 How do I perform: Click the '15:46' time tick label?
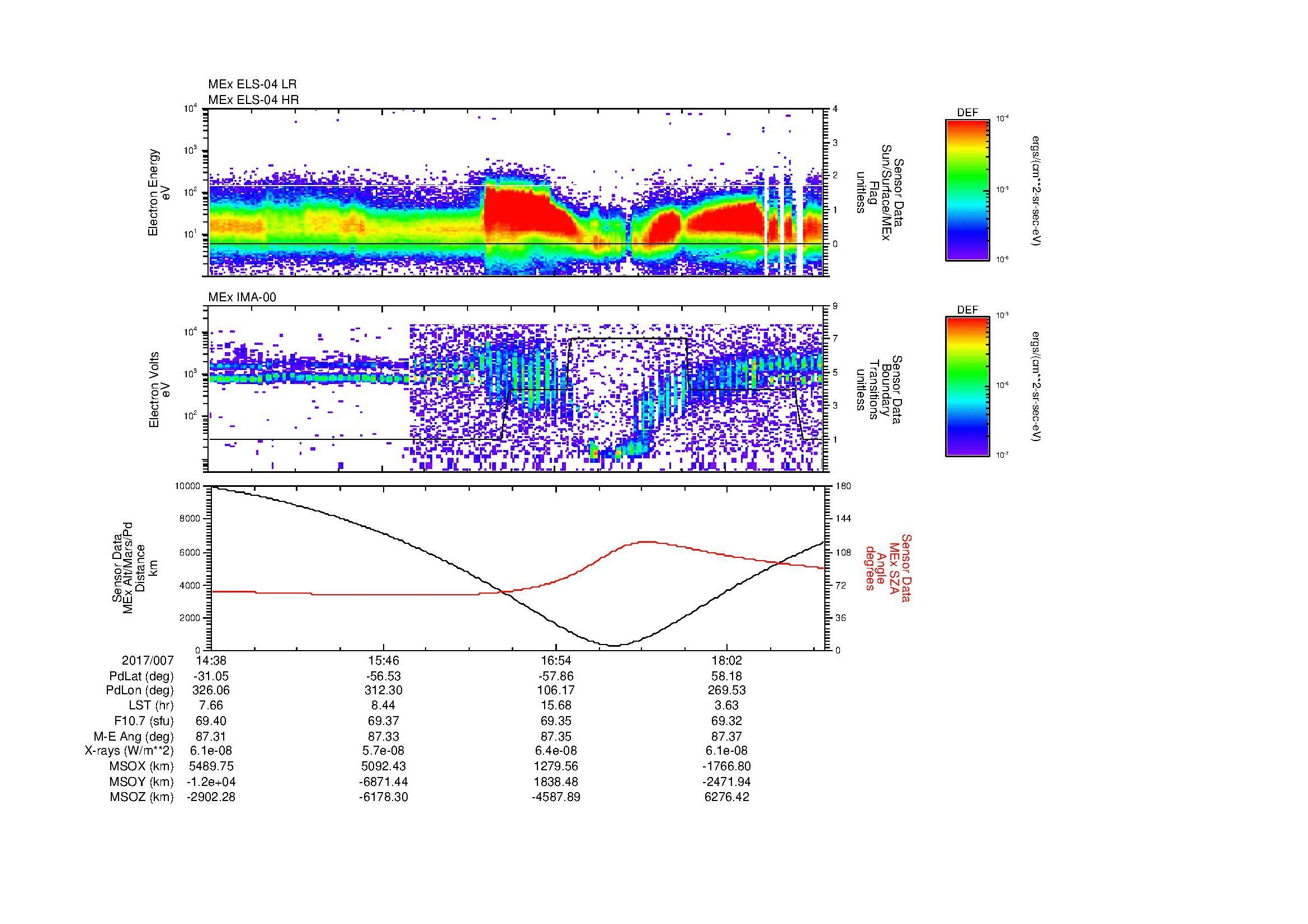384,660
